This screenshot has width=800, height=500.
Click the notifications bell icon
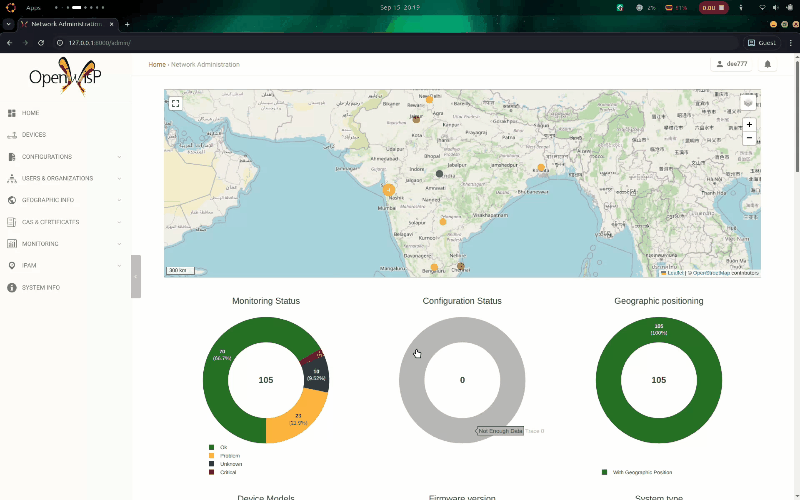767,64
